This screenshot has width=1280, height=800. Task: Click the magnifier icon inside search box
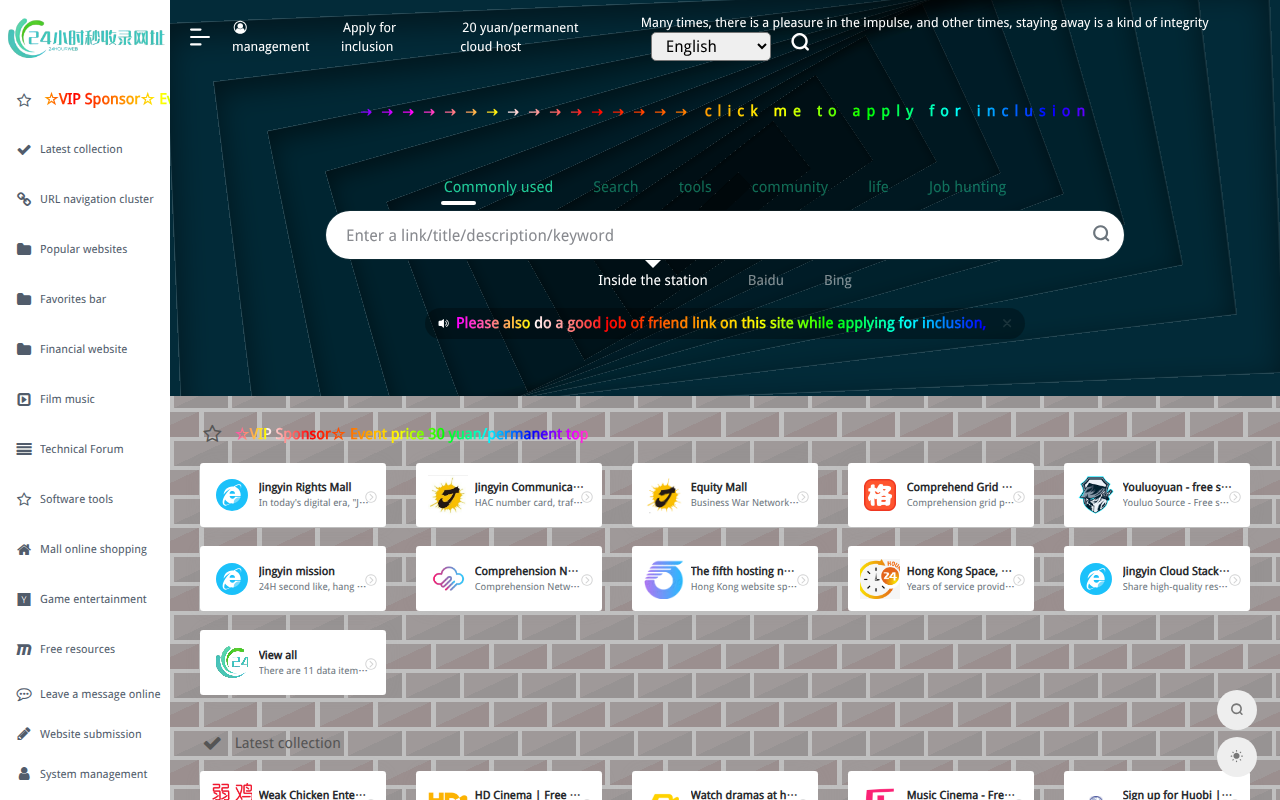[x=1100, y=234]
